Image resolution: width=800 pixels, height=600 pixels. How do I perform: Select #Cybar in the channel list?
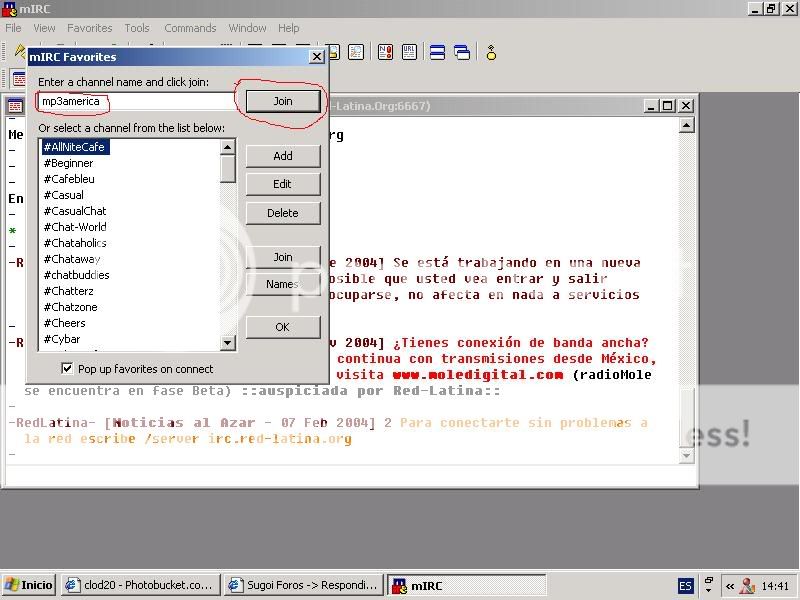click(62, 339)
